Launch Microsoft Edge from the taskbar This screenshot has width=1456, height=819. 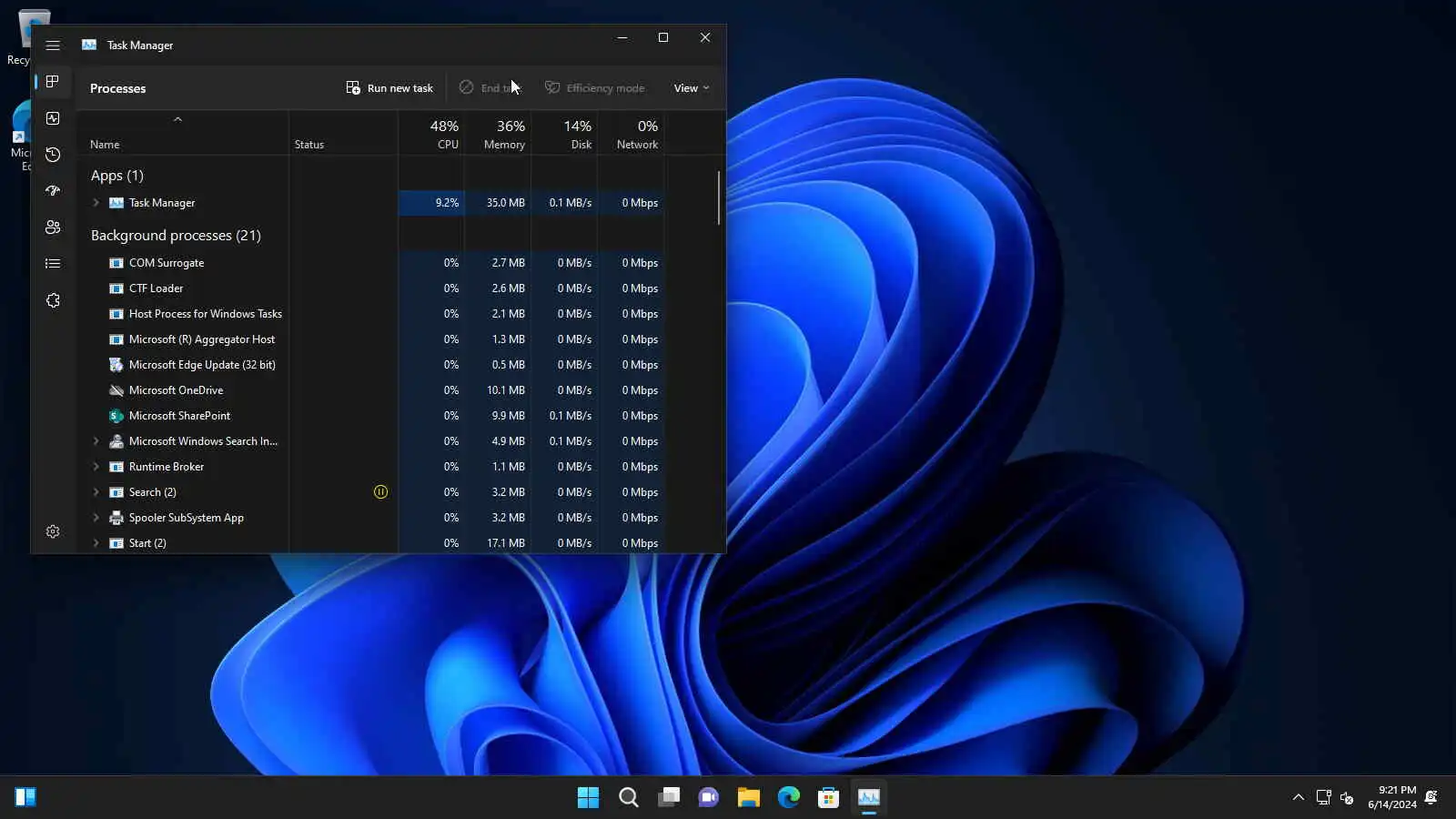788,798
